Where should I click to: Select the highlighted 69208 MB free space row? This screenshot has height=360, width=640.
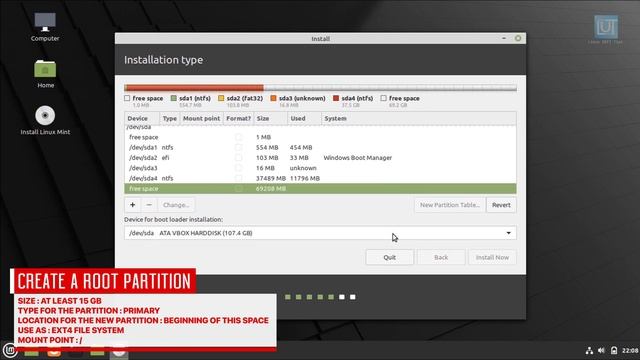click(x=320, y=189)
